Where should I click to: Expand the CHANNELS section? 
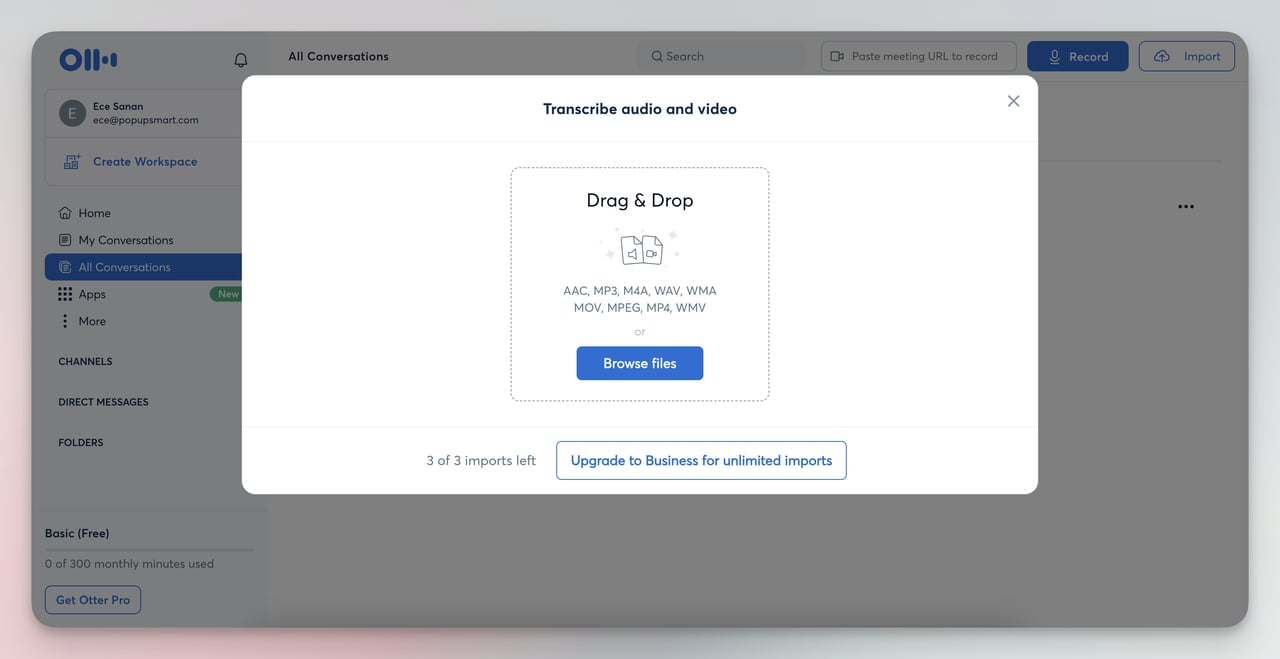(x=85, y=362)
